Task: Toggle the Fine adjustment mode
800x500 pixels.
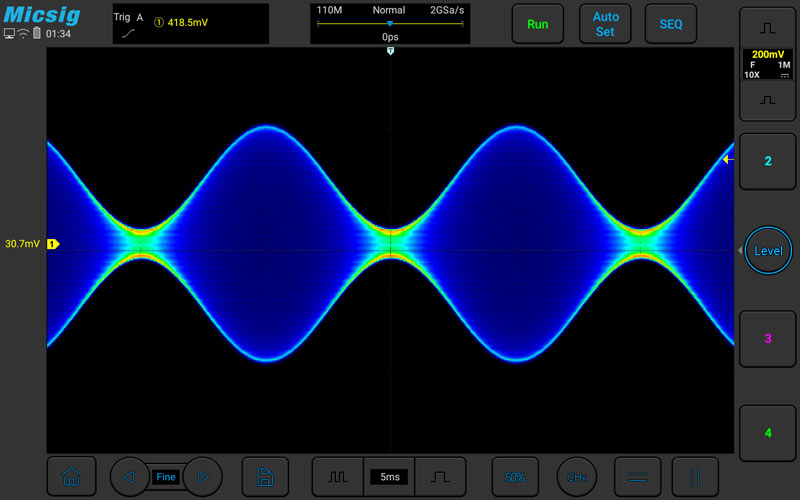Action: (166, 477)
